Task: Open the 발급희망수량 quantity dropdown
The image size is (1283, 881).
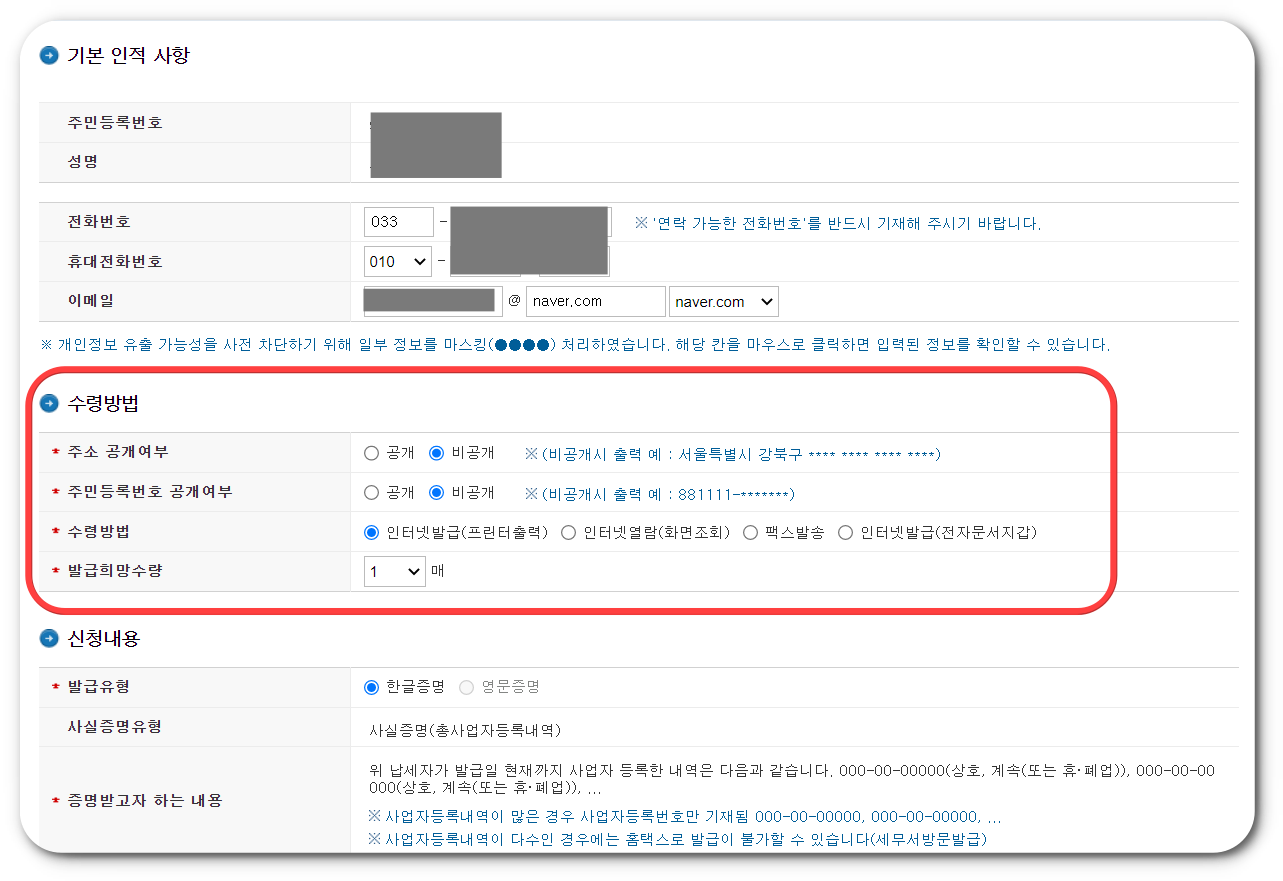Action: tap(393, 571)
